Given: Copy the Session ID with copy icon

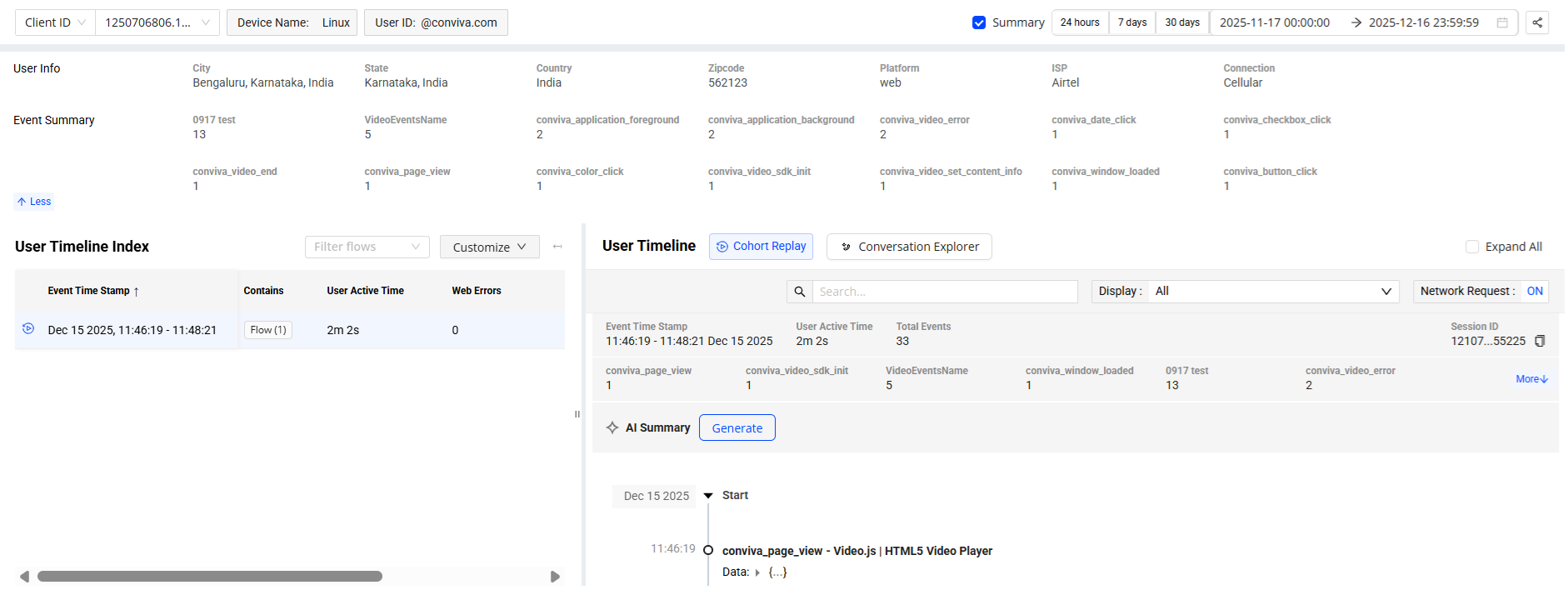Looking at the screenshot, I should (x=1540, y=341).
